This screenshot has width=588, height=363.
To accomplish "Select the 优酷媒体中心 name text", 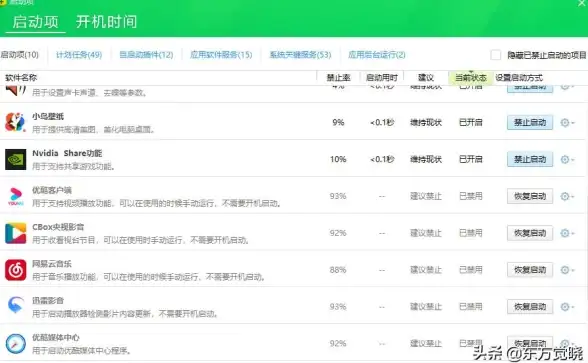I will [56, 338].
